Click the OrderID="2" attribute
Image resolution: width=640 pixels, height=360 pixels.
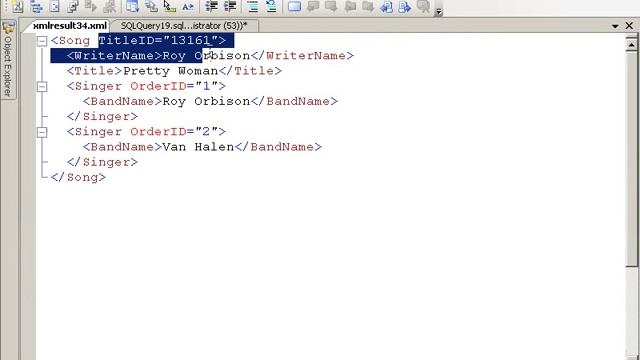coord(174,131)
